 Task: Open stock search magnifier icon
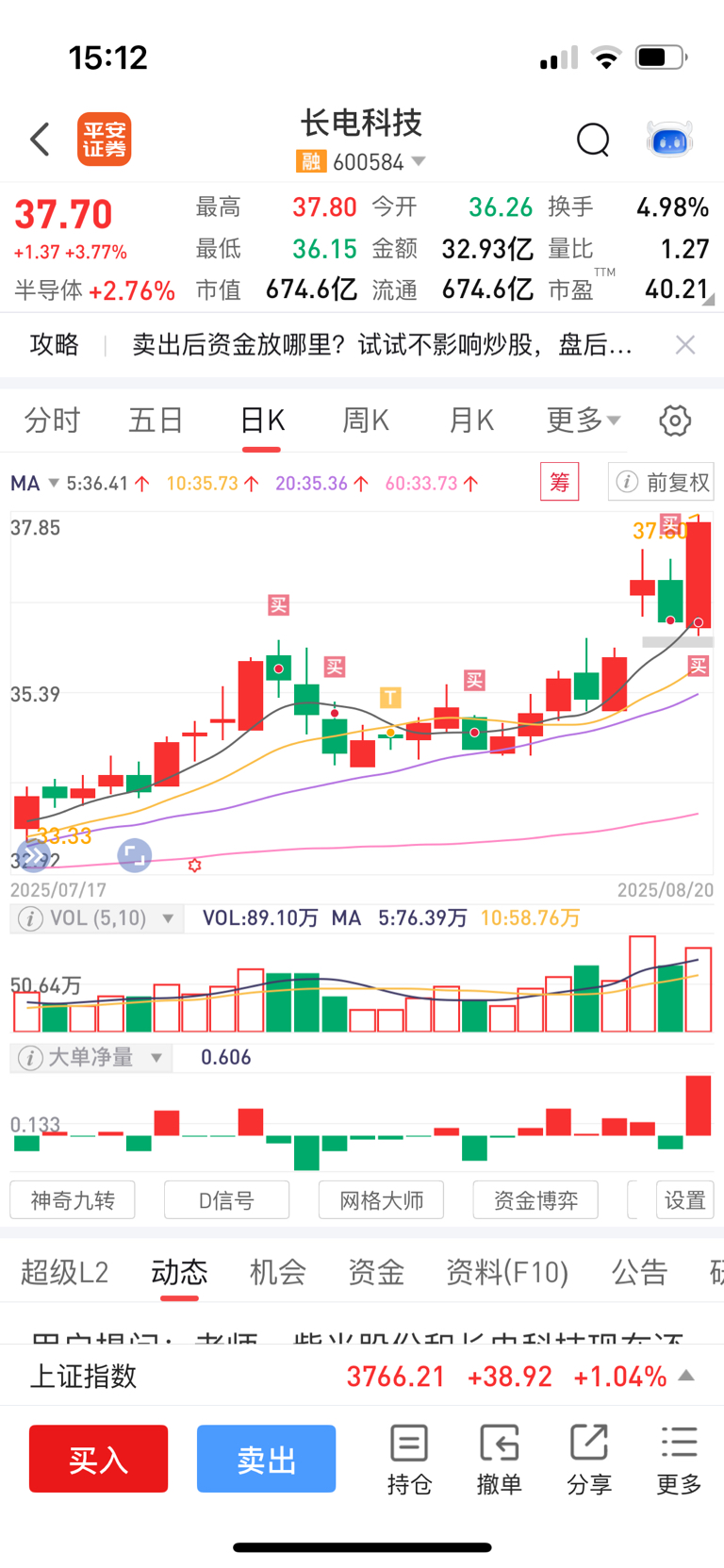pyautogui.click(x=593, y=140)
